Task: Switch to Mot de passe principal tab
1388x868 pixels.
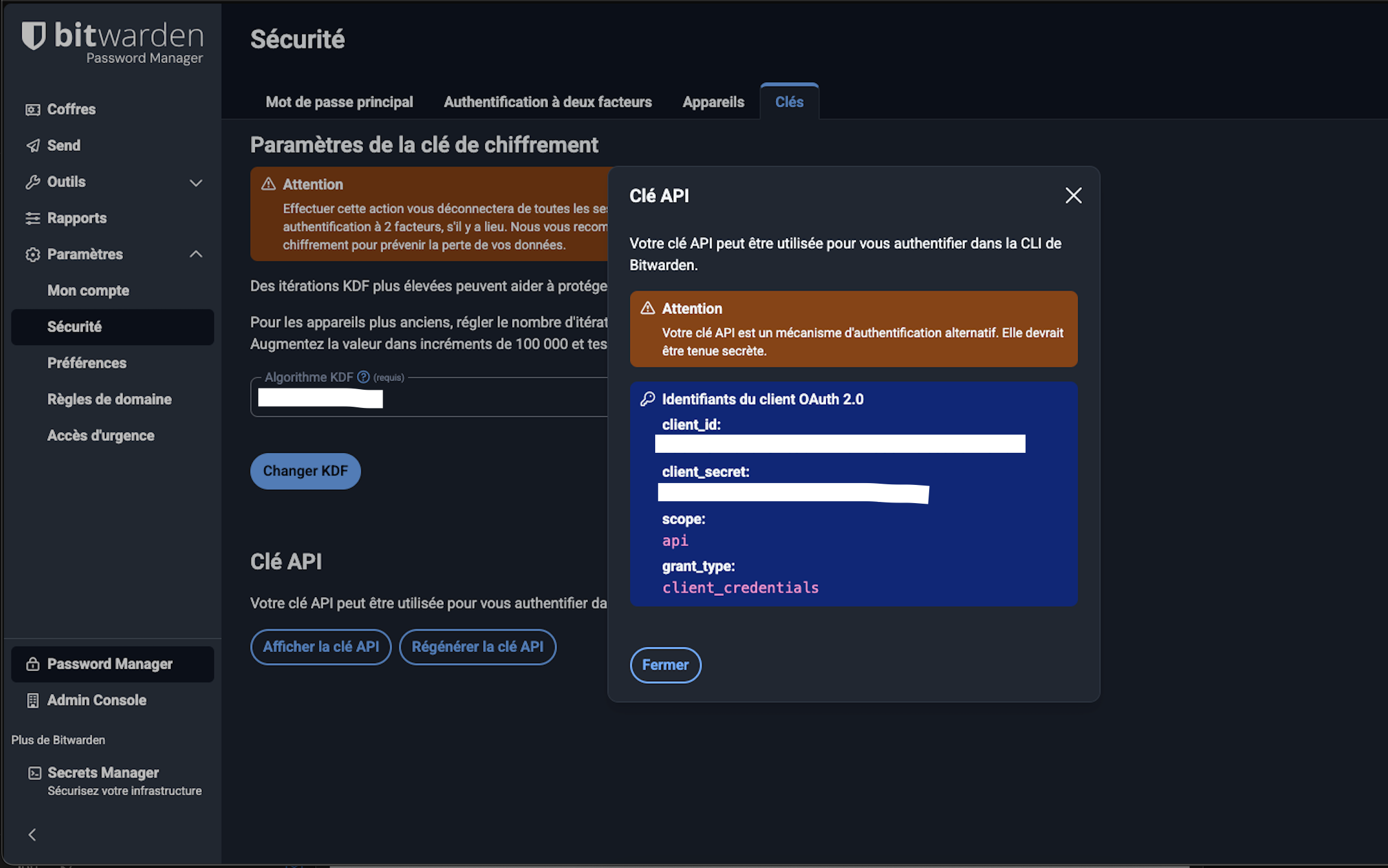Action: point(339,102)
